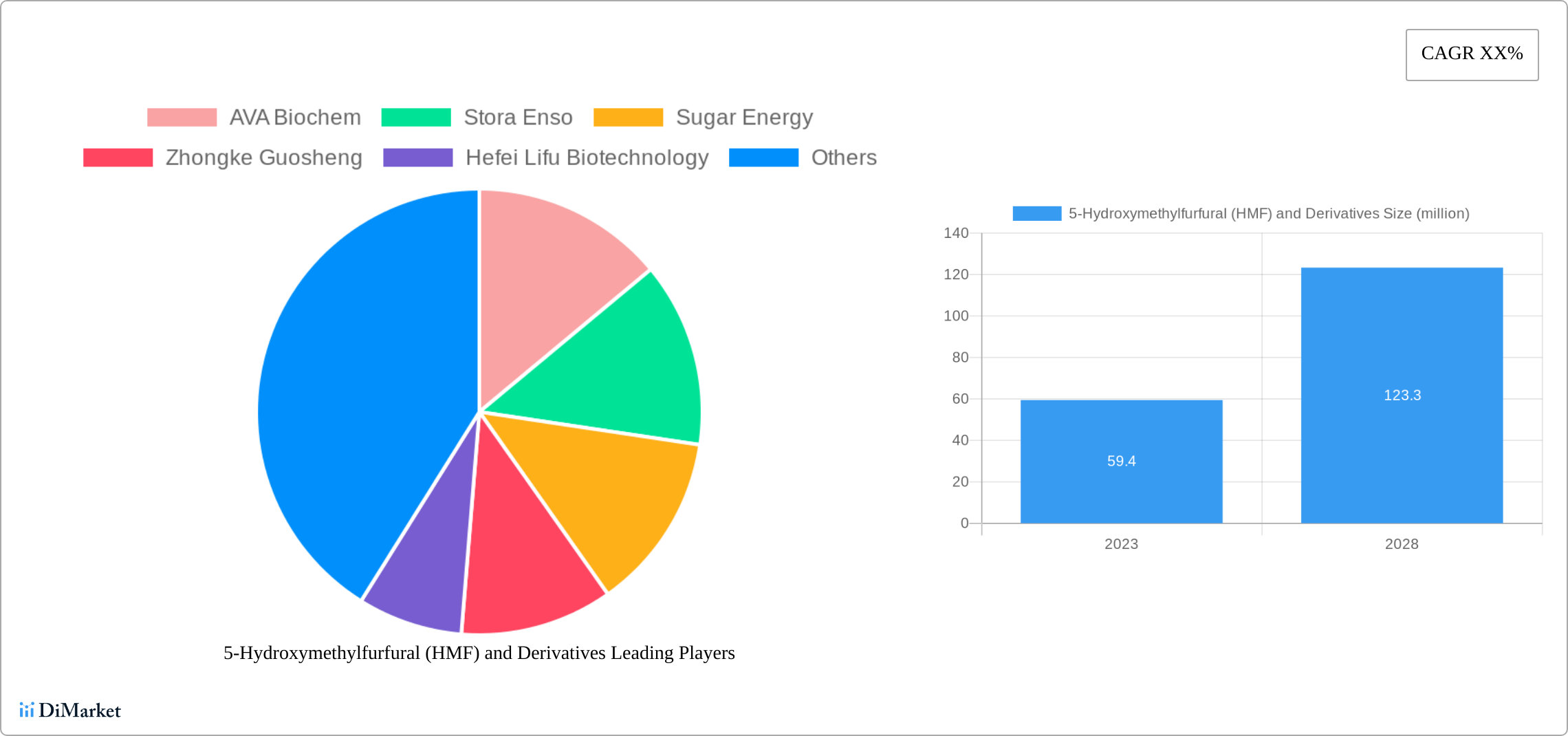Toggle Stora Enso legend swatch
Screen dimensions: 1568x736
415,118
